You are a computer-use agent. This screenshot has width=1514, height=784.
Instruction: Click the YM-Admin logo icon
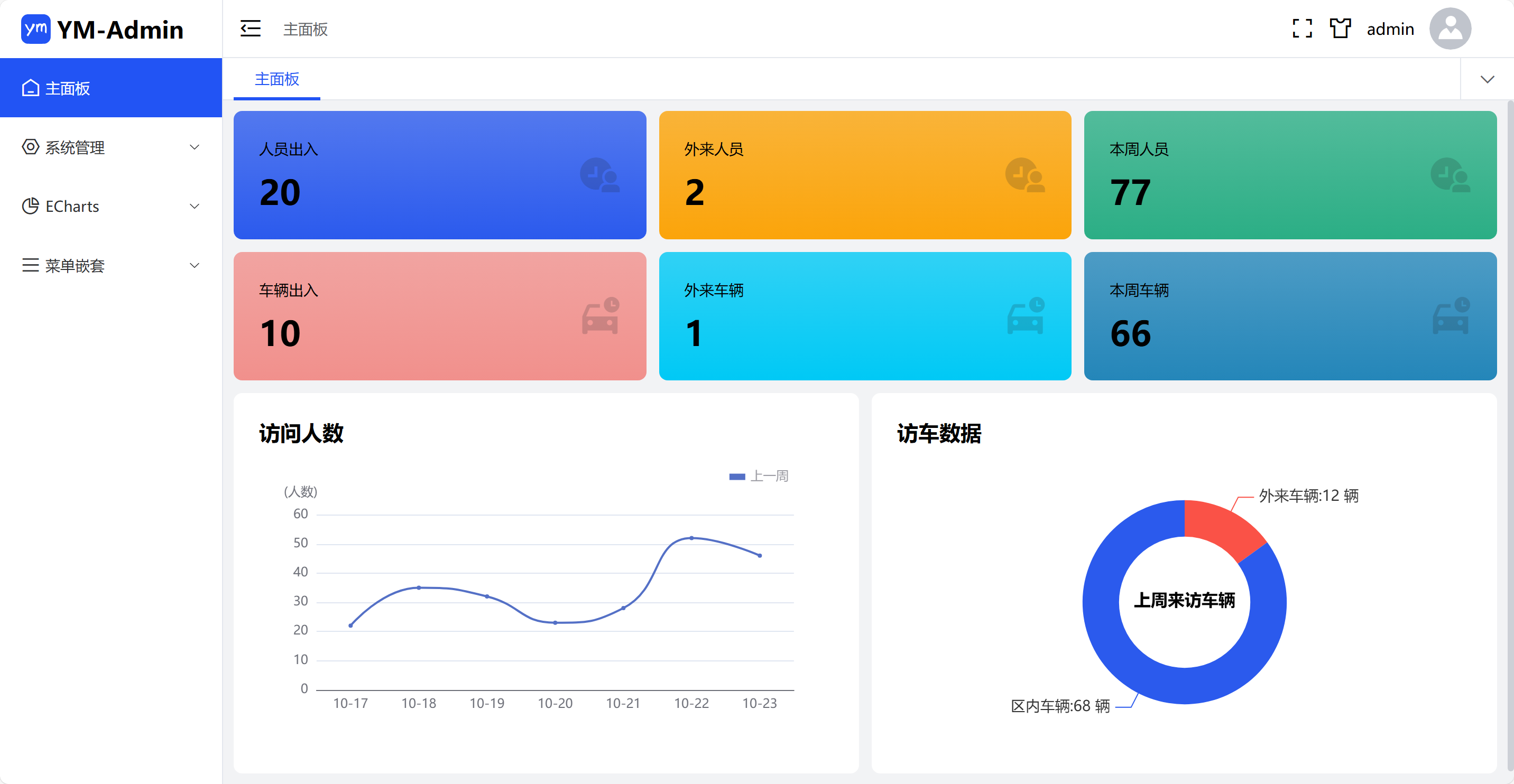(x=35, y=29)
